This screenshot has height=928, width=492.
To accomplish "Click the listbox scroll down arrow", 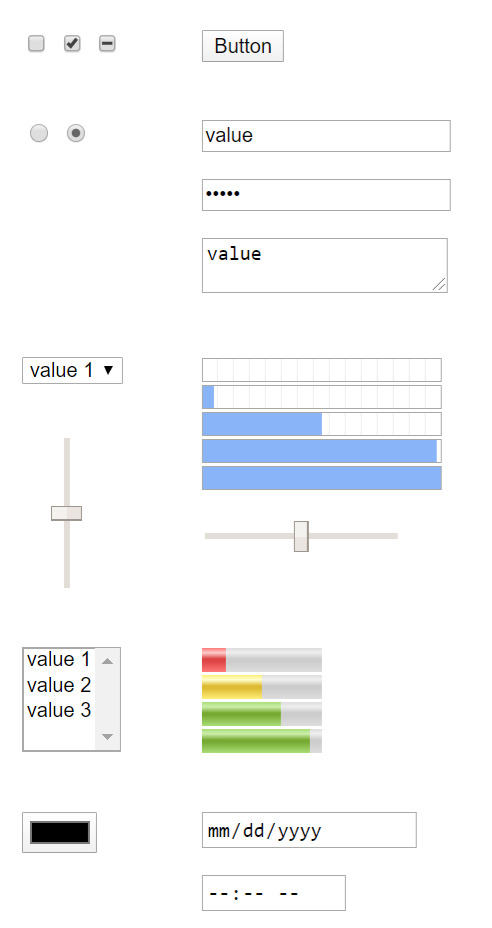I will tap(107, 737).
